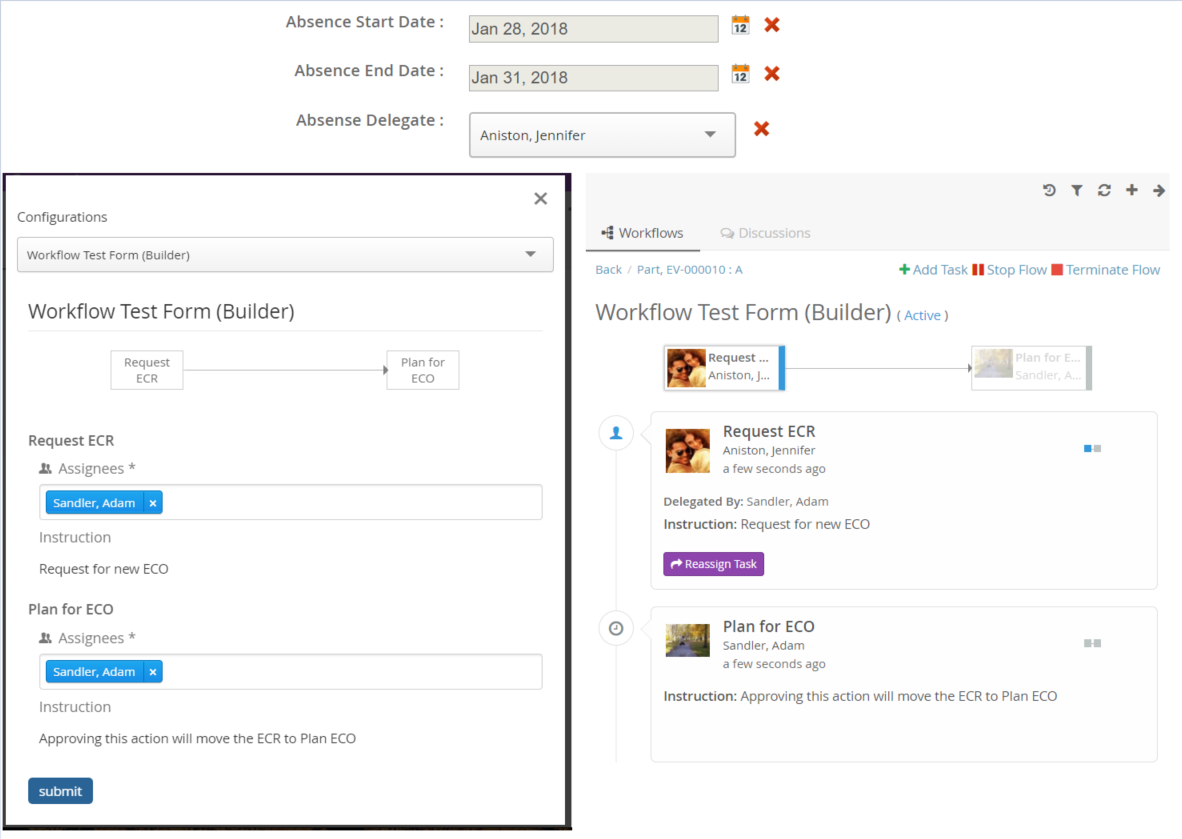Refresh the workflow panel
The image size is (1182, 839).
[x=1104, y=190]
